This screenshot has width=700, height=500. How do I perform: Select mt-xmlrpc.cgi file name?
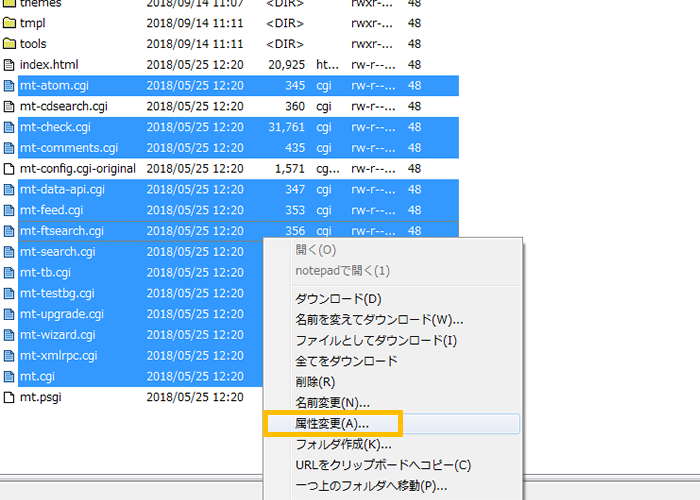click(58, 355)
